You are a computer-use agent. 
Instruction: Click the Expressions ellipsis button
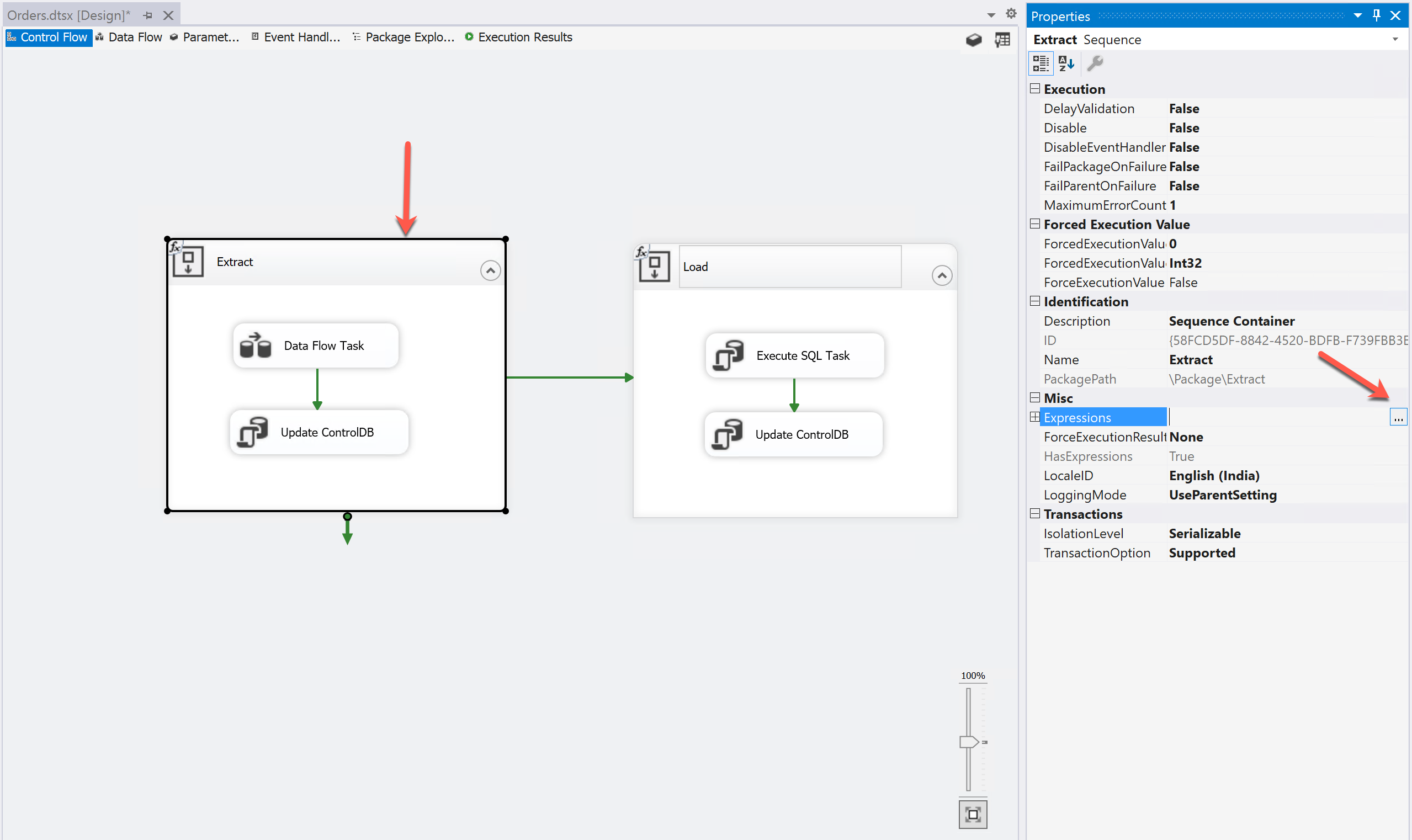click(1398, 418)
